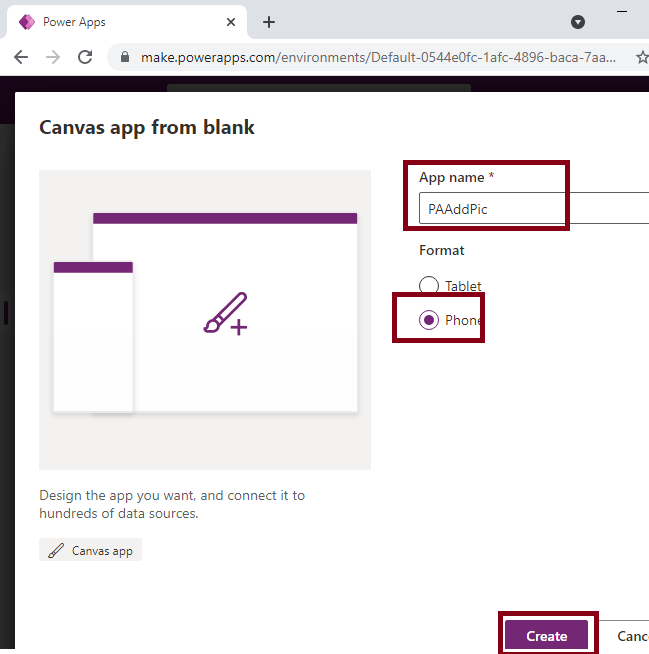Click the 'Design the app you want' description

click(x=172, y=504)
